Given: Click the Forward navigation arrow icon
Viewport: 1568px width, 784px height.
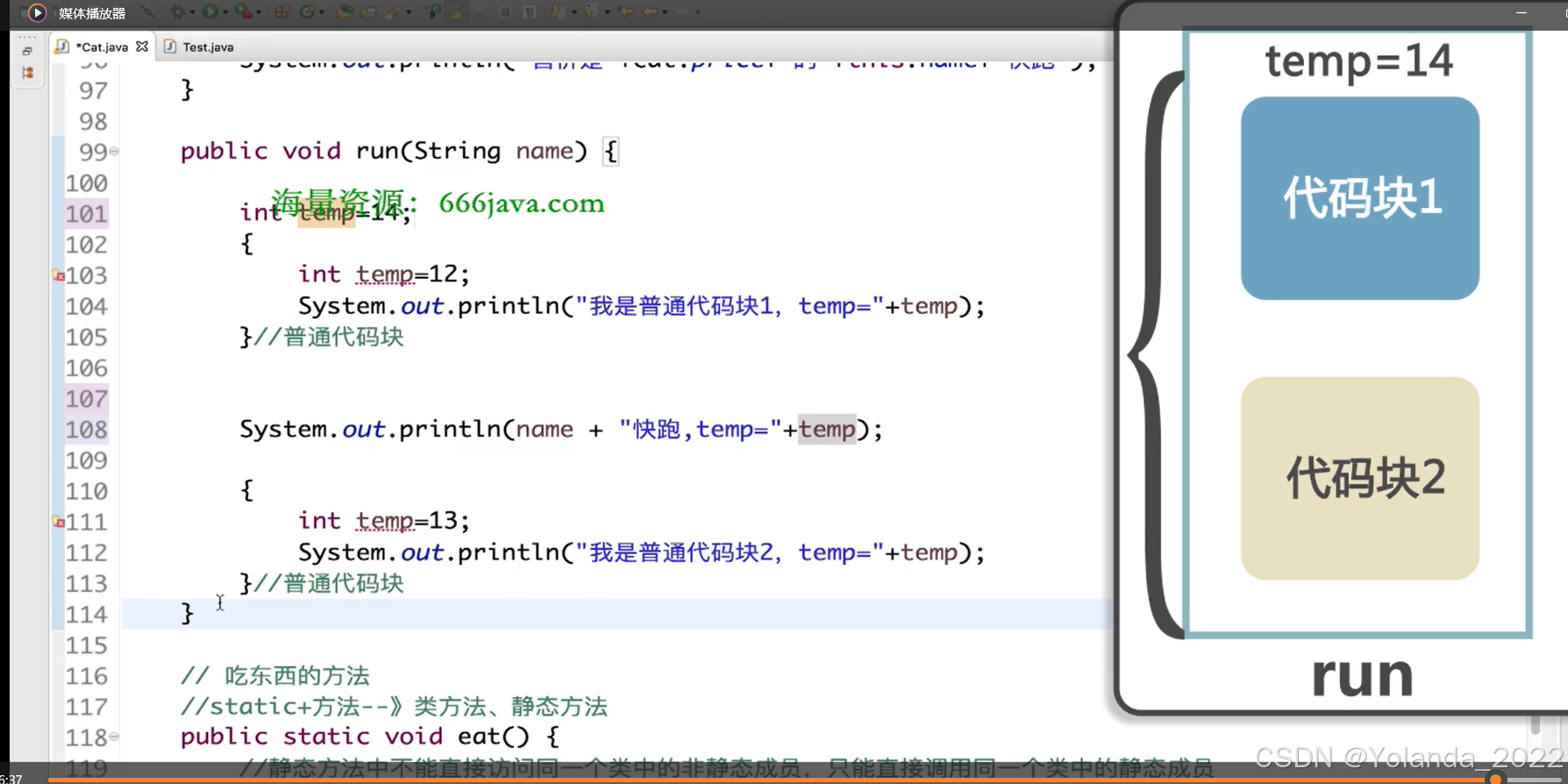Looking at the screenshot, I should point(683,12).
